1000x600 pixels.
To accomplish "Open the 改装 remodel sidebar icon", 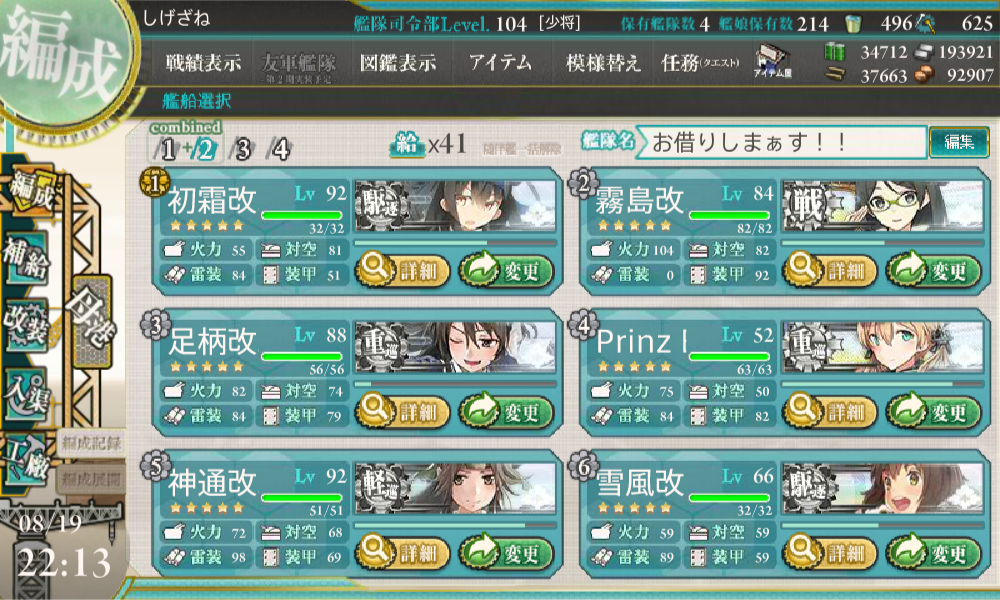I will 26,325.
